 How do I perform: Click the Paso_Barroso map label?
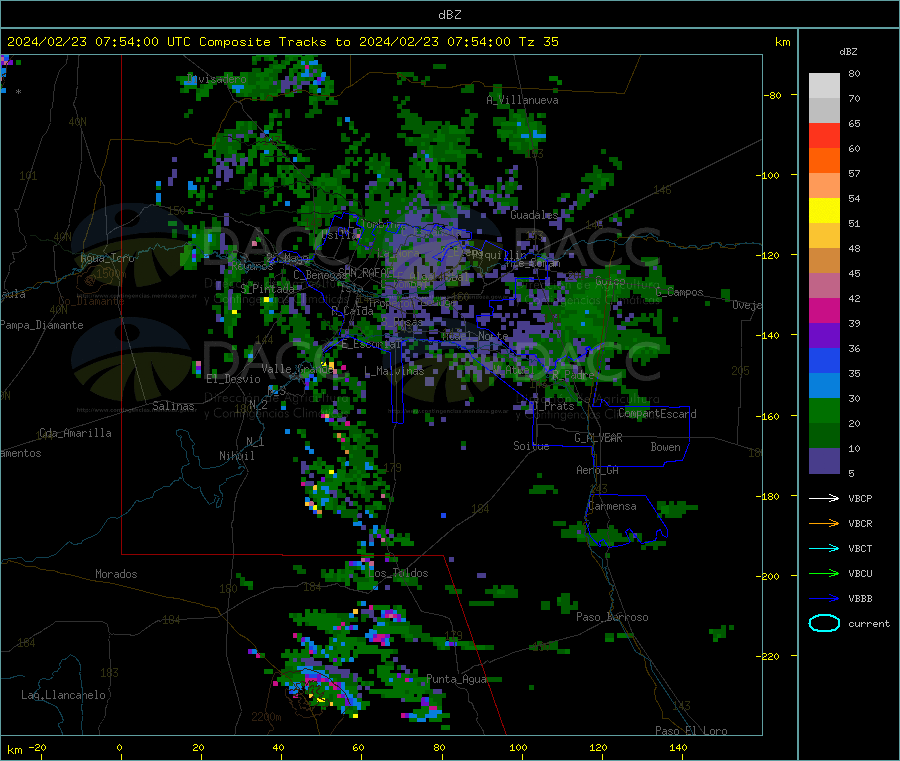click(x=612, y=617)
